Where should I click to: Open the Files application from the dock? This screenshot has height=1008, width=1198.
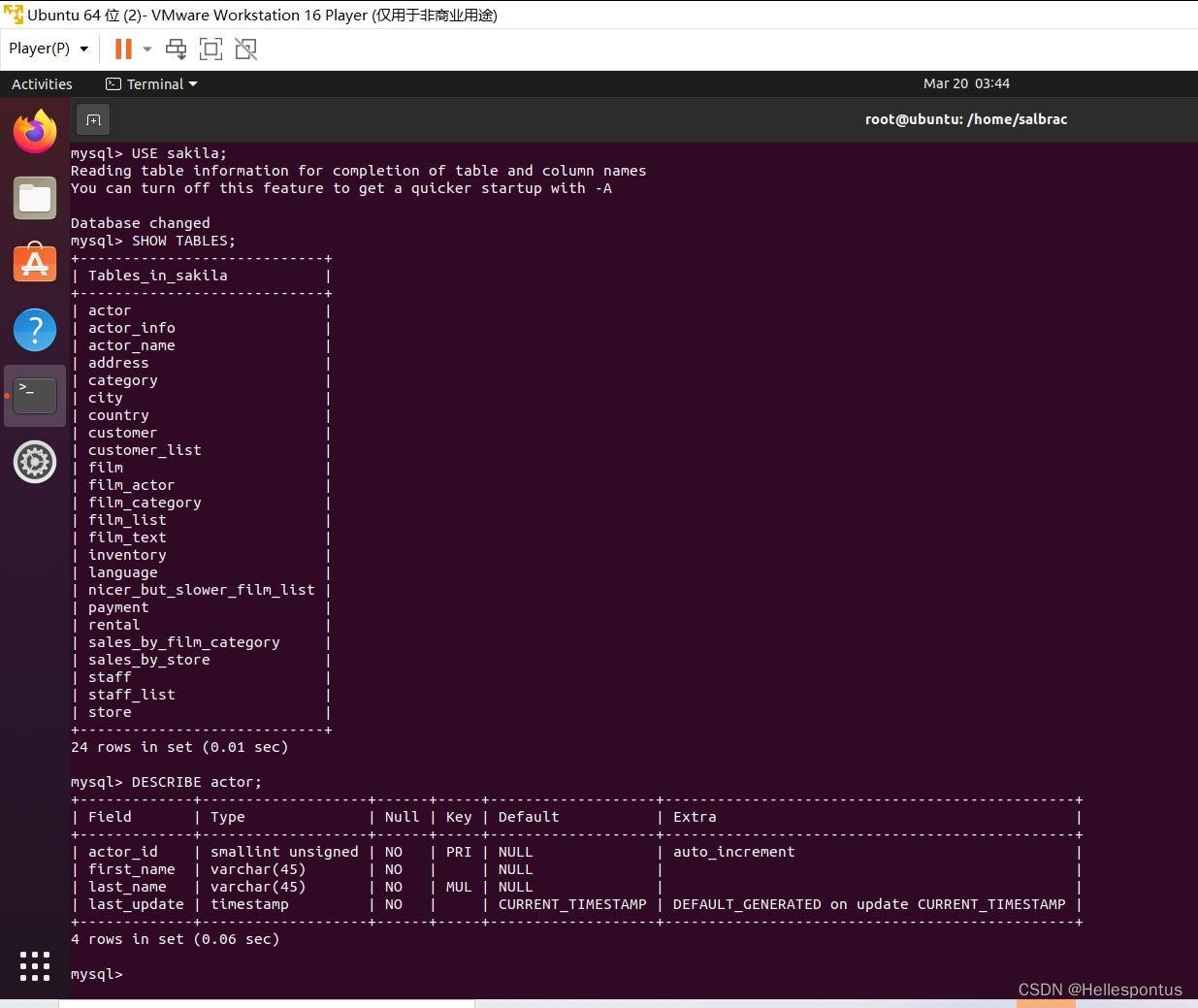pyautogui.click(x=35, y=197)
